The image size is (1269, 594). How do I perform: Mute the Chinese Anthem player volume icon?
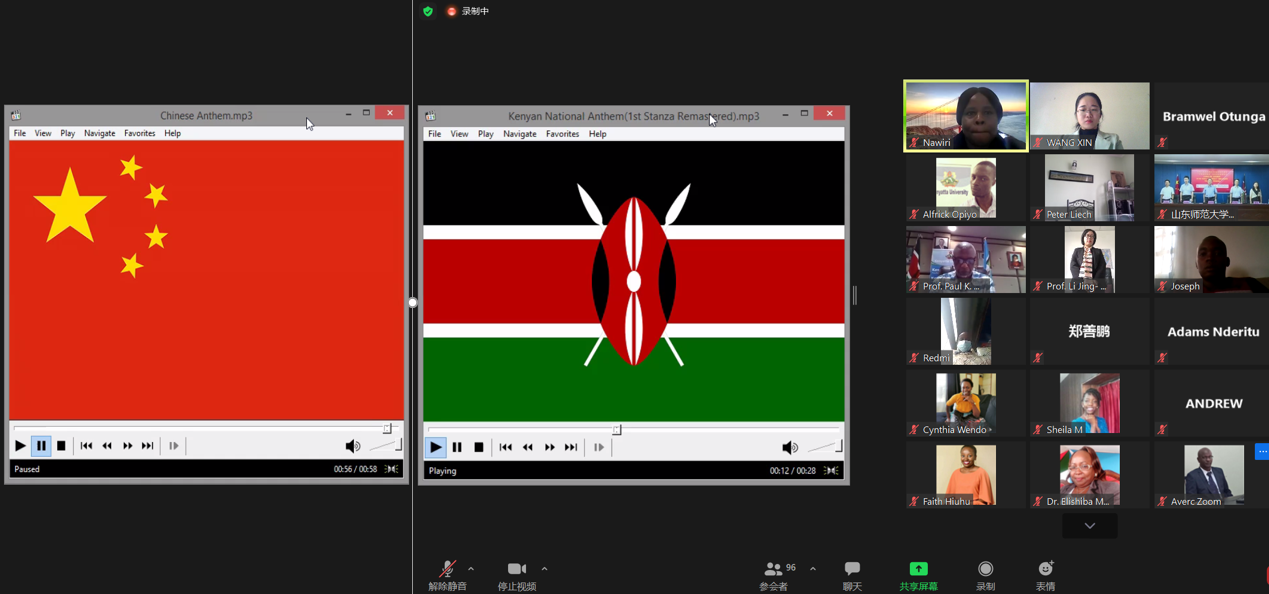click(352, 446)
